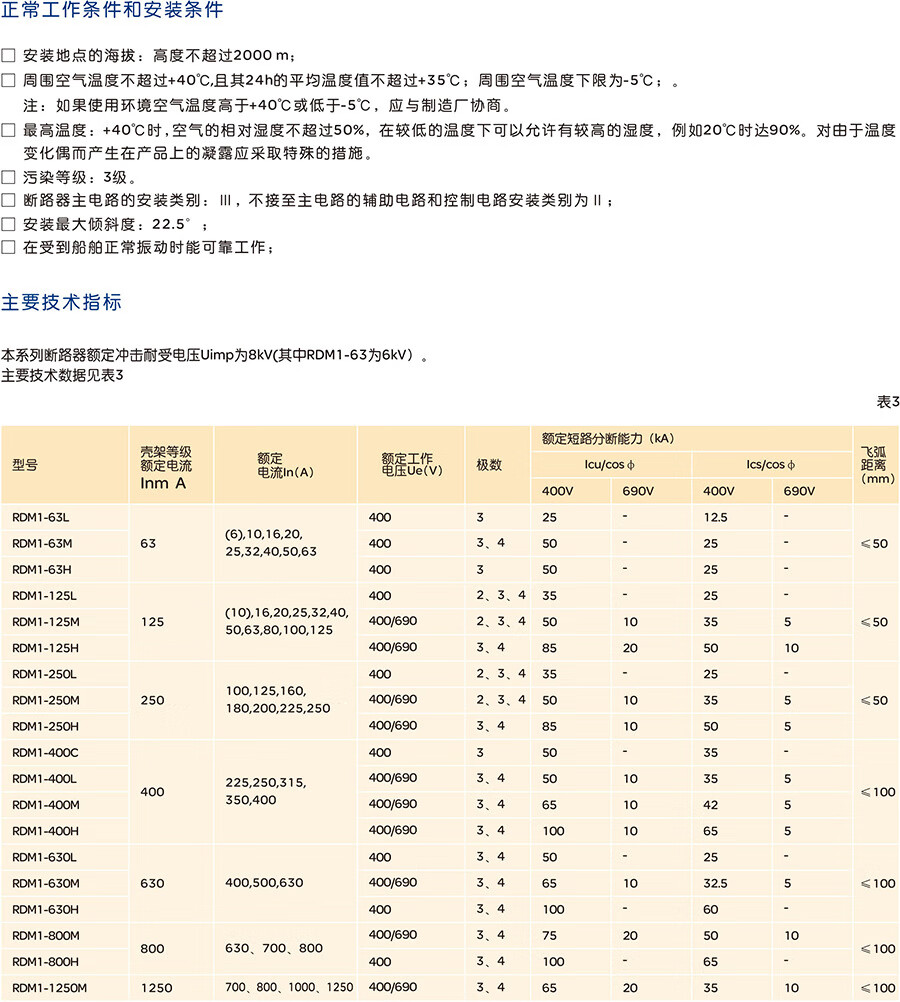Select the RDM1-63L model row

click(41, 517)
